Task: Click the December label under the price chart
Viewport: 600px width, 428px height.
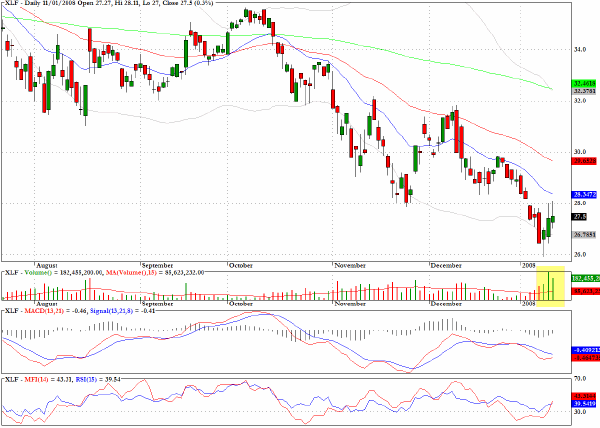Action: pyautogui.click(x=446, y=265)
